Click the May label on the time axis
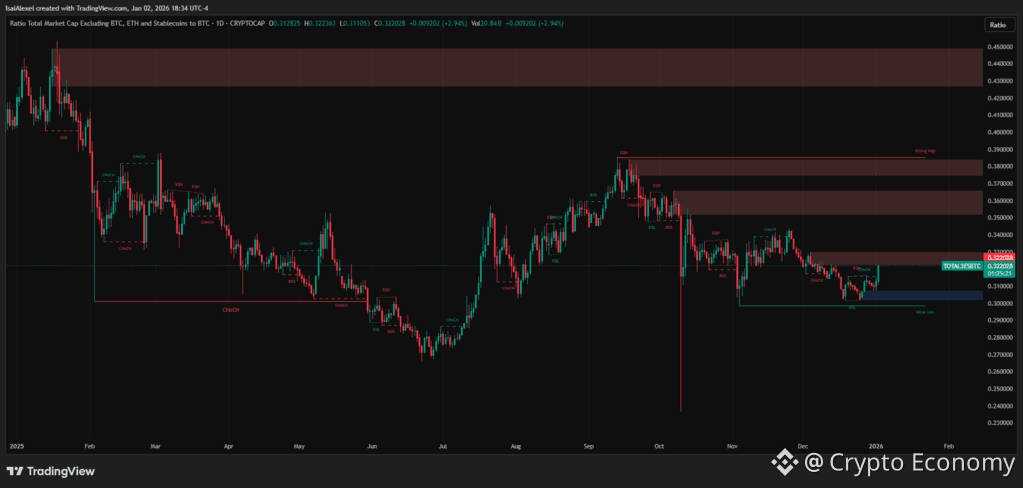 tap(299, 447)
